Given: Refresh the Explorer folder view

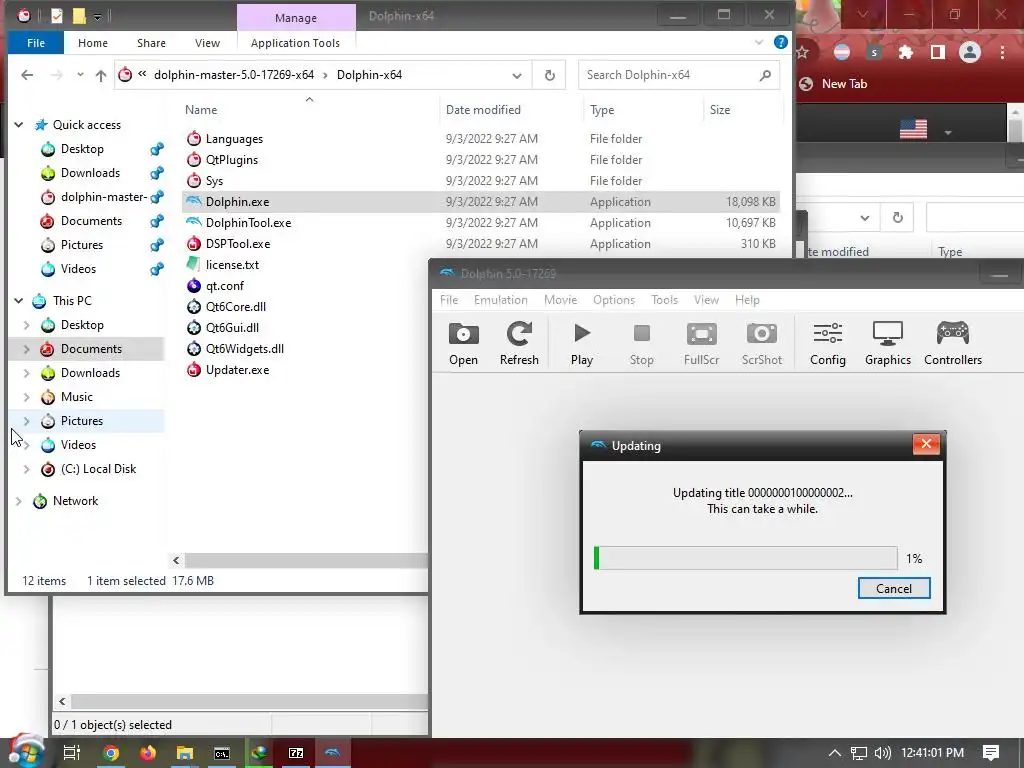Looking at the screenshot, I should click(x=549, y=75).
